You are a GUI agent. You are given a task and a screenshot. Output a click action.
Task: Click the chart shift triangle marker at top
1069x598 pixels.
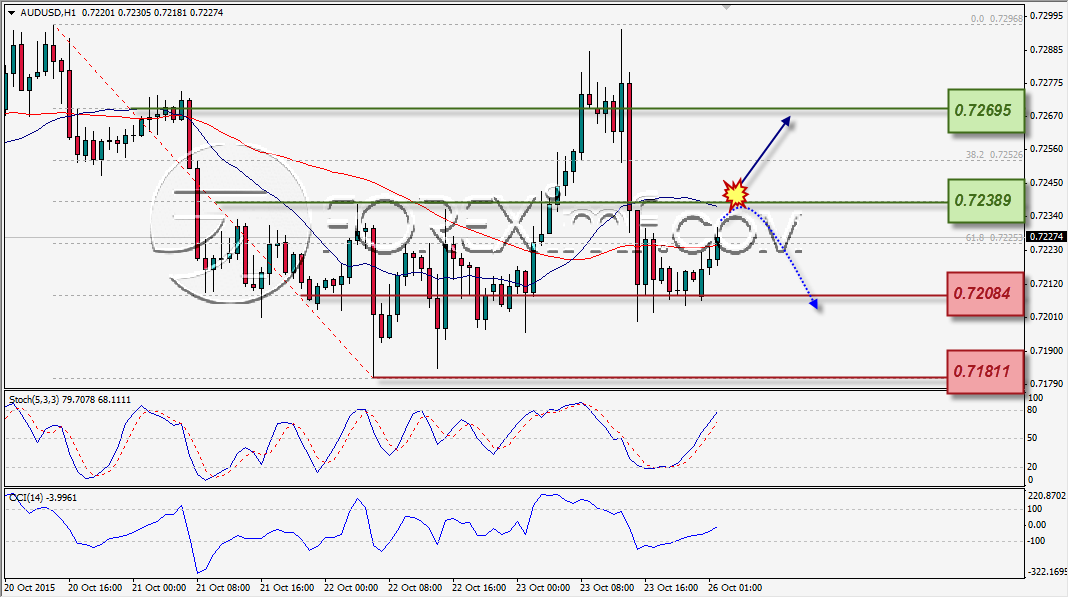[727, 8]
